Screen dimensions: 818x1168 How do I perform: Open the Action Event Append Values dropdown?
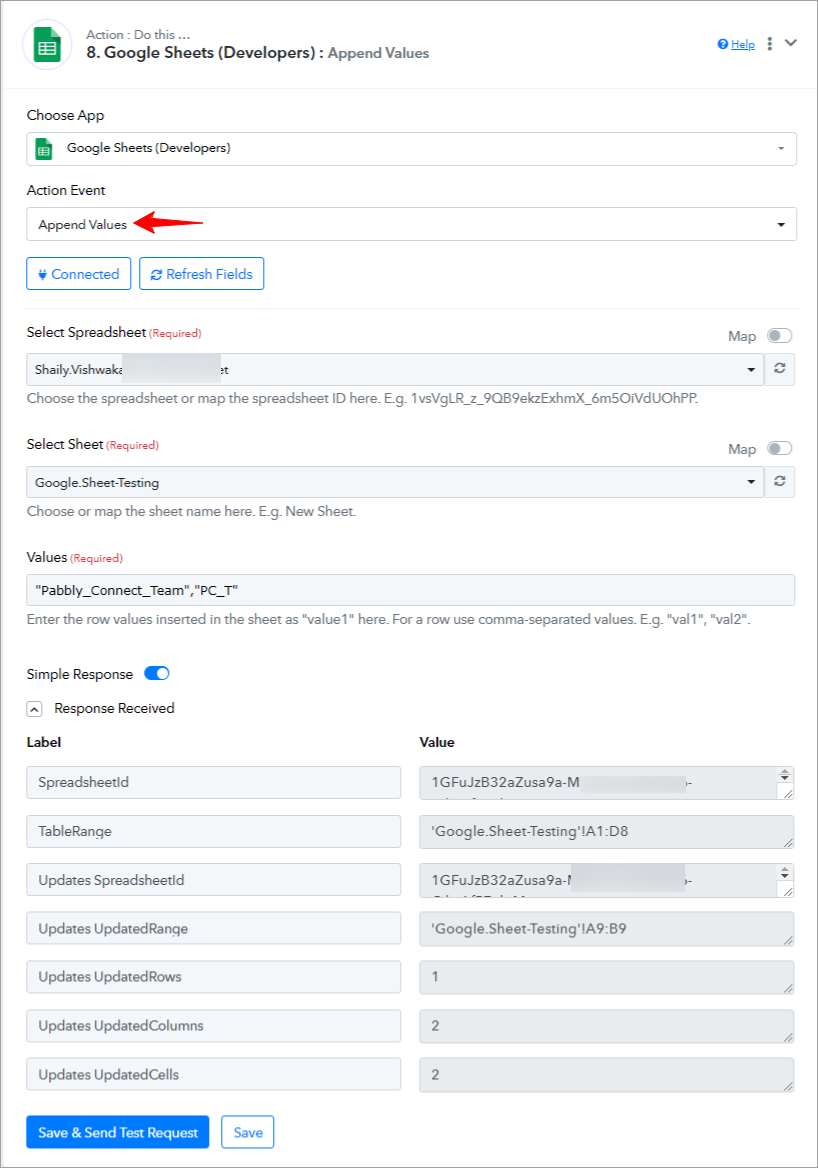click(x=411, y=224)
